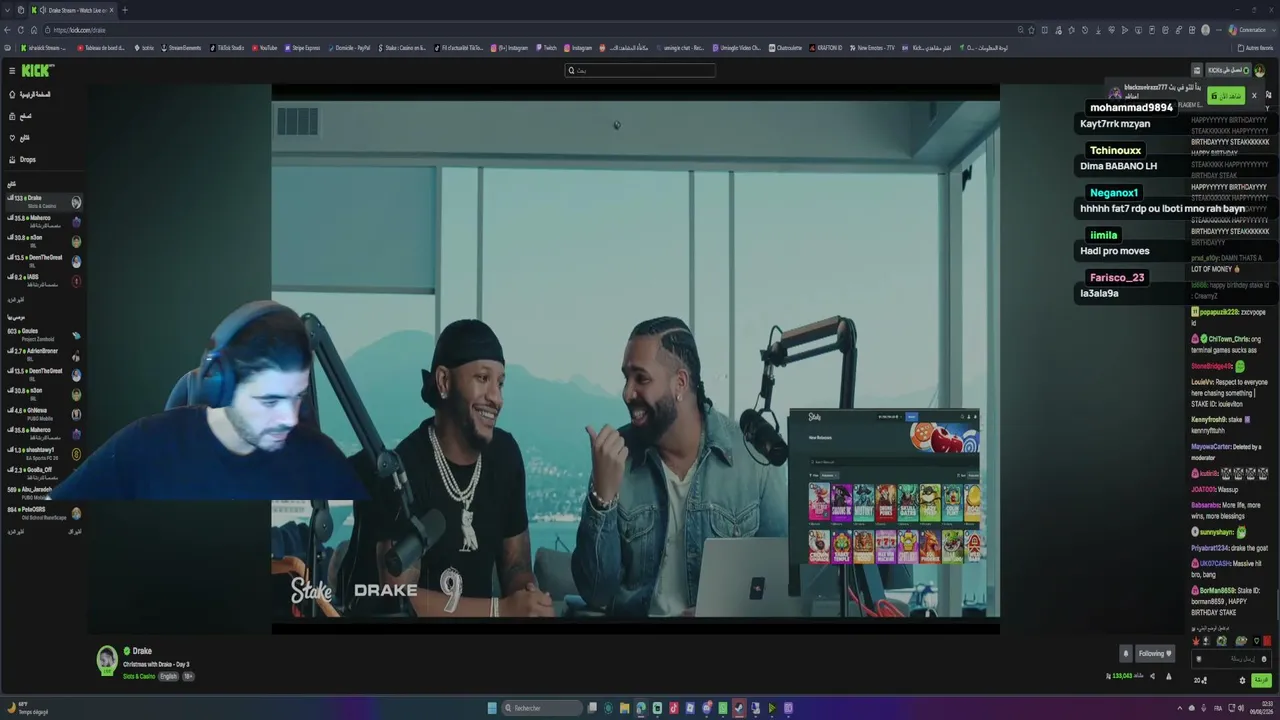The width and height of the screenshot is (1280, 720).
Task: Click the Drake channel name under the video
Action: click(x=142, y=651)
